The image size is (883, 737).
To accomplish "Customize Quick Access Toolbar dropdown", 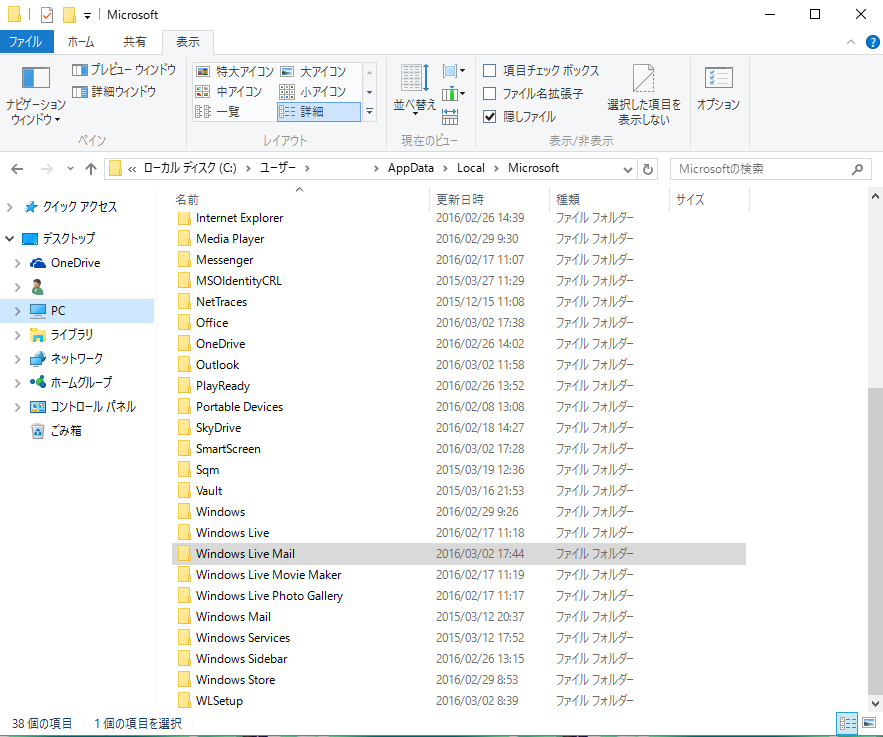I will pos(87,16).
